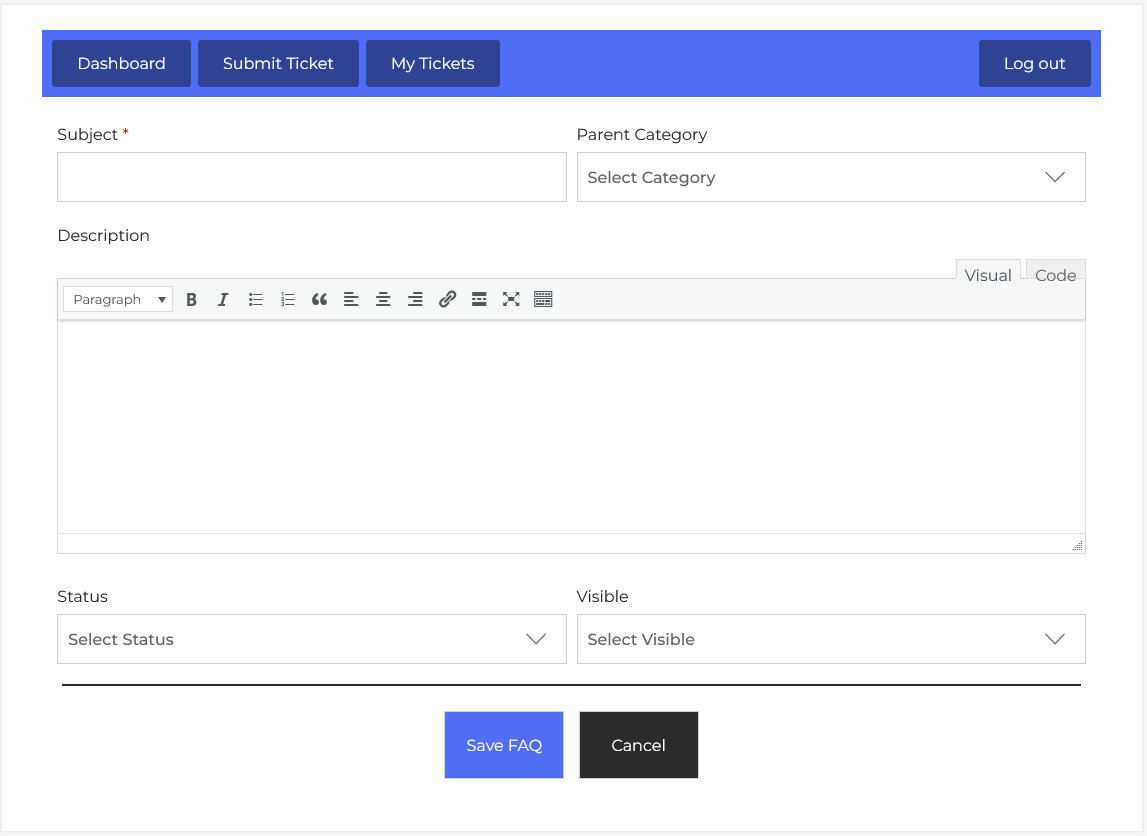Screen dimensions: 1147x836
Task: Apply blockquote formatting
Action: pyautogui.click(x=319, y=299)
